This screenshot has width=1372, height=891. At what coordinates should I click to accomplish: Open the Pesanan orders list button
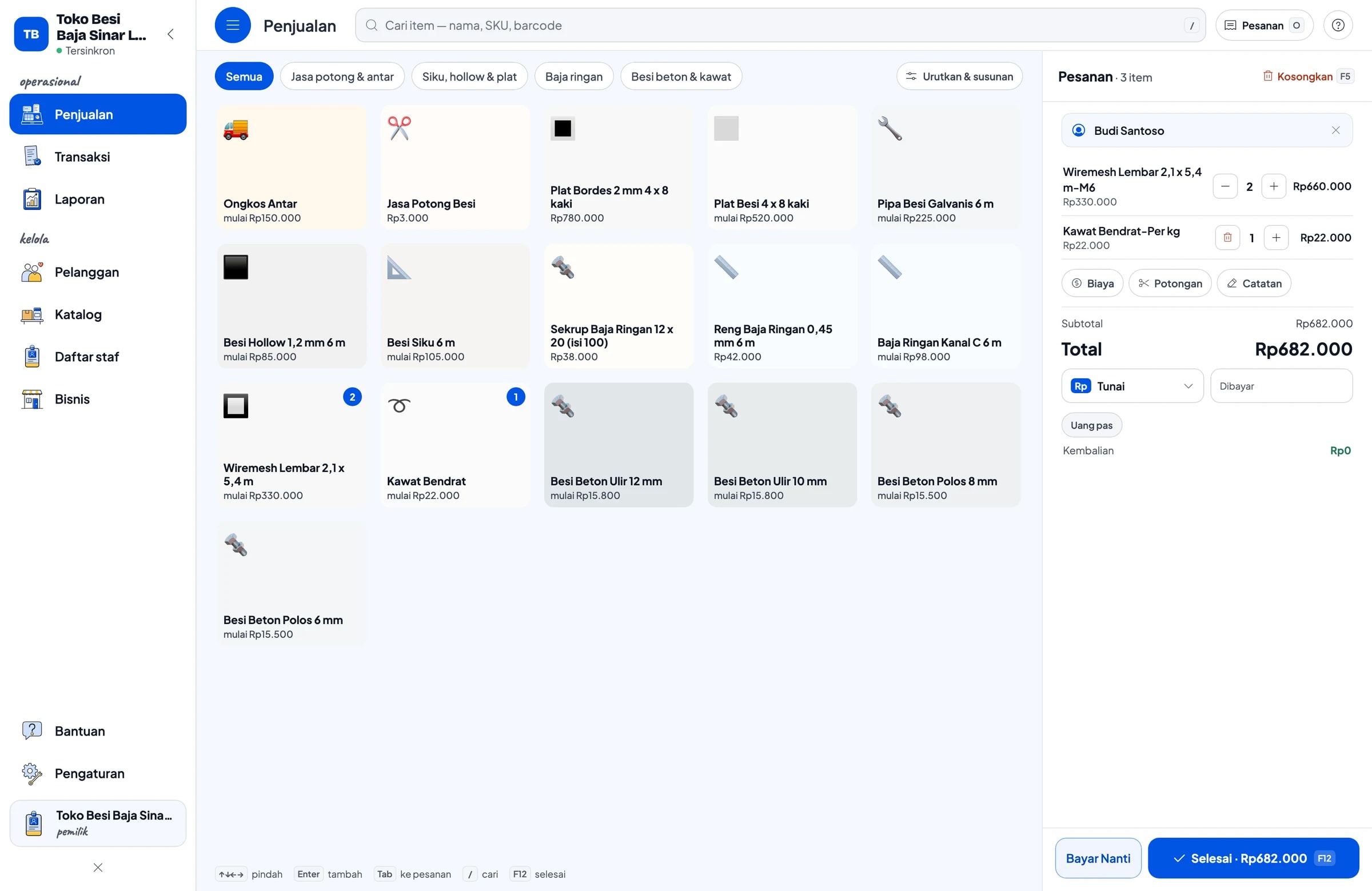point(1264,25)
